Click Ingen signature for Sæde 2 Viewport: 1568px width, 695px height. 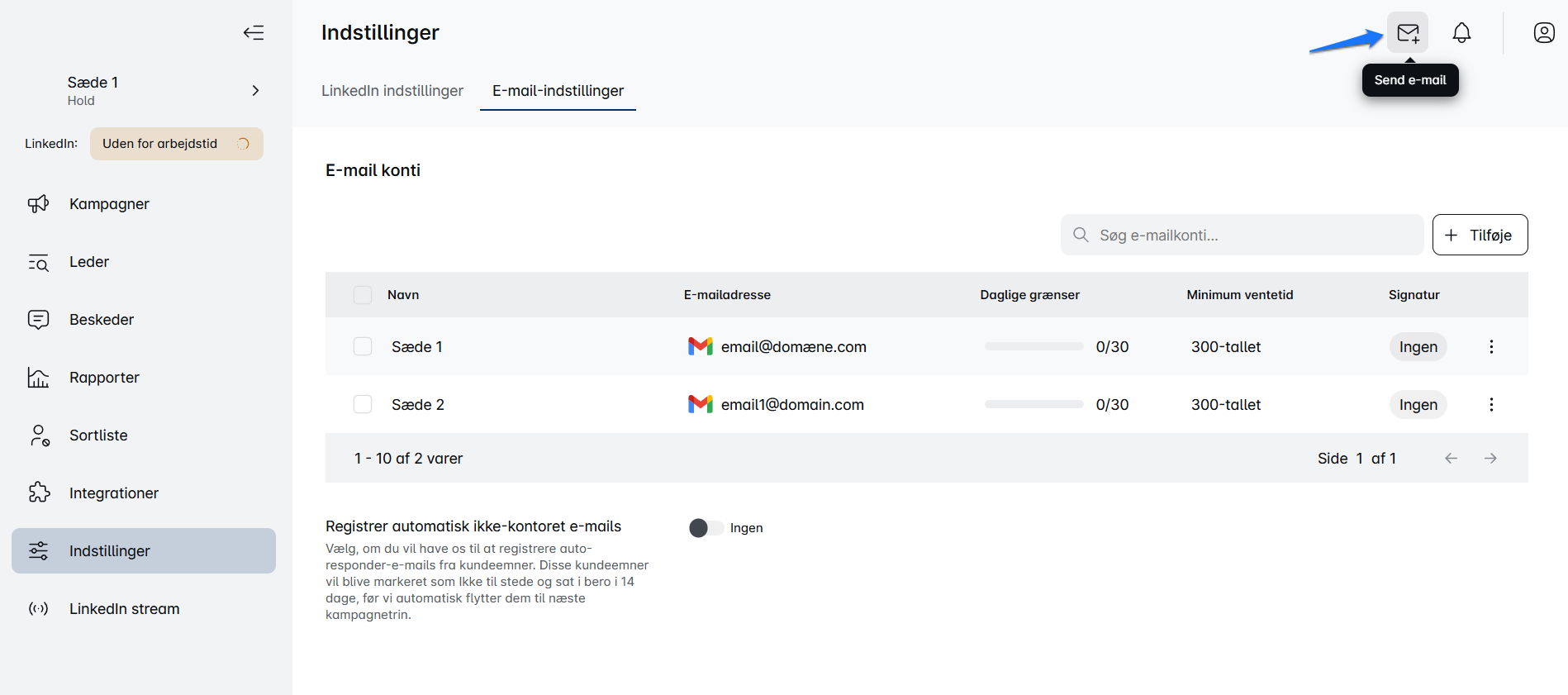(x=1418, y=405)
